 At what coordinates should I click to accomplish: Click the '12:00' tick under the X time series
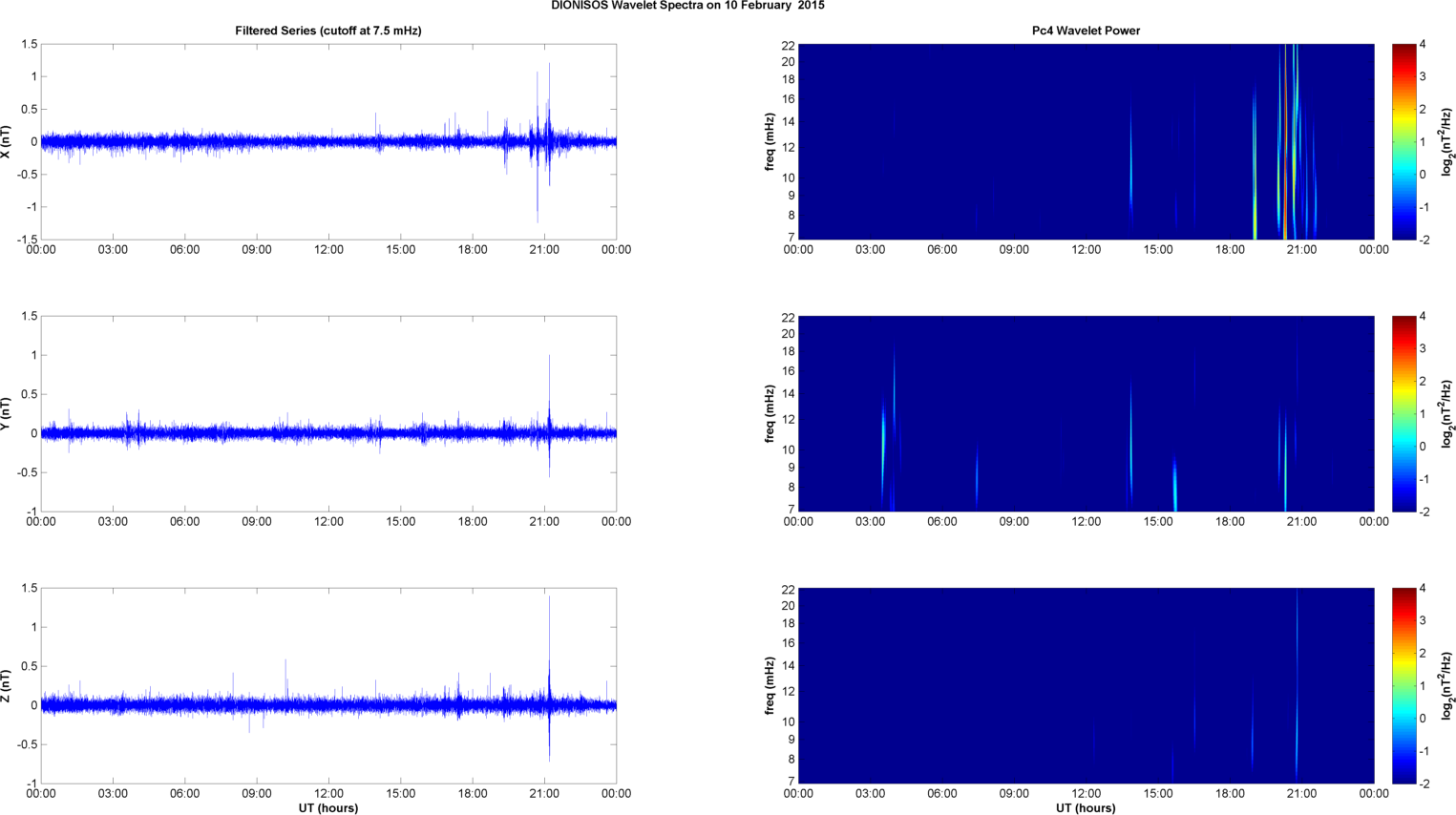point(328,250)
